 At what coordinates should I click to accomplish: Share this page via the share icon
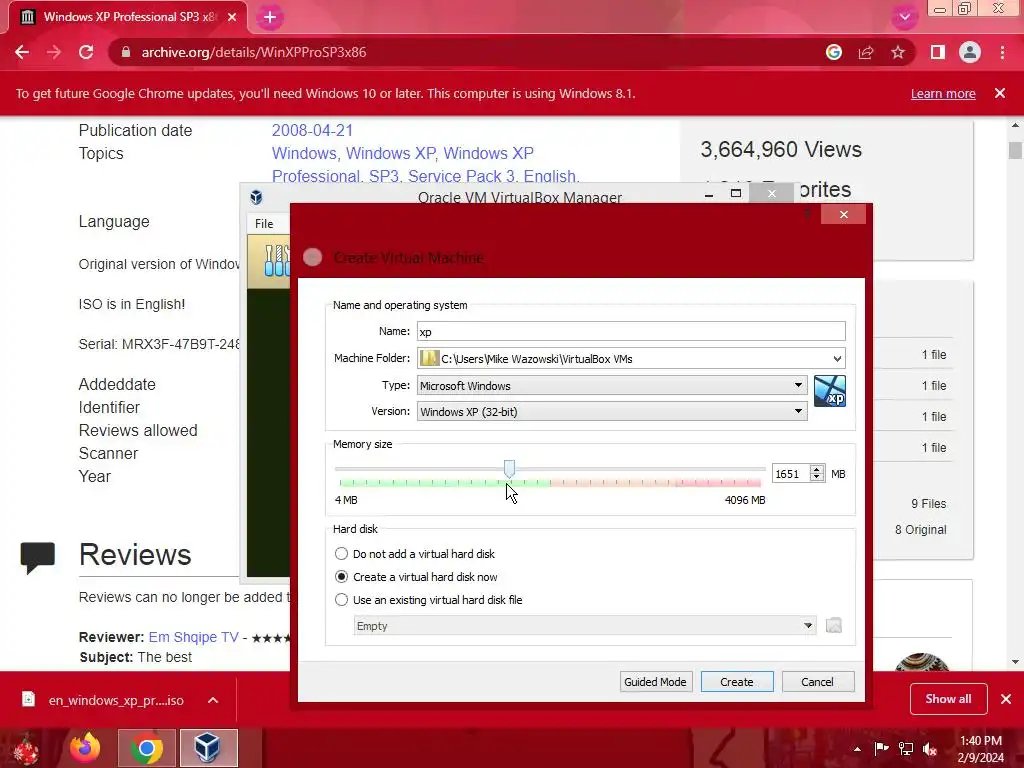pyautogui.click(x=866, y=52)
